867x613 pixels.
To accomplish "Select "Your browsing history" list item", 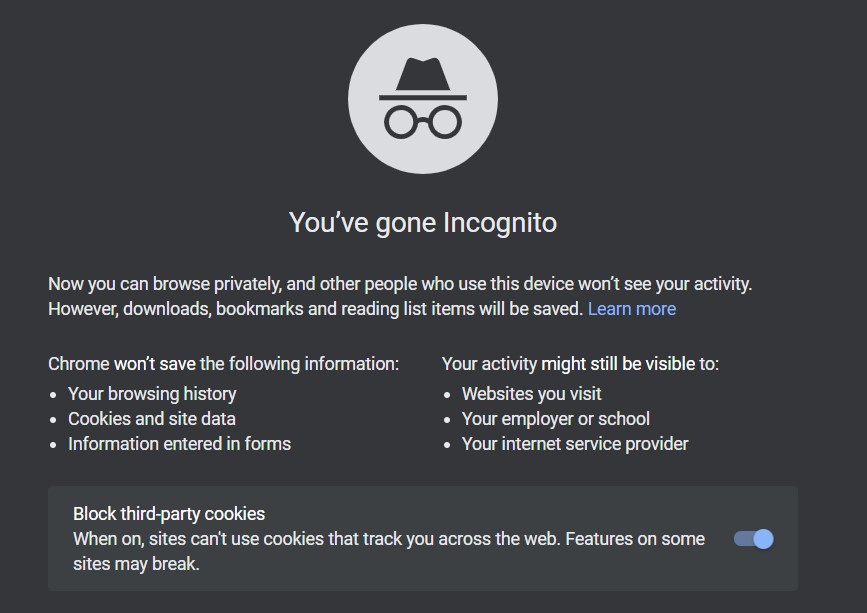I will pos(152,394).
